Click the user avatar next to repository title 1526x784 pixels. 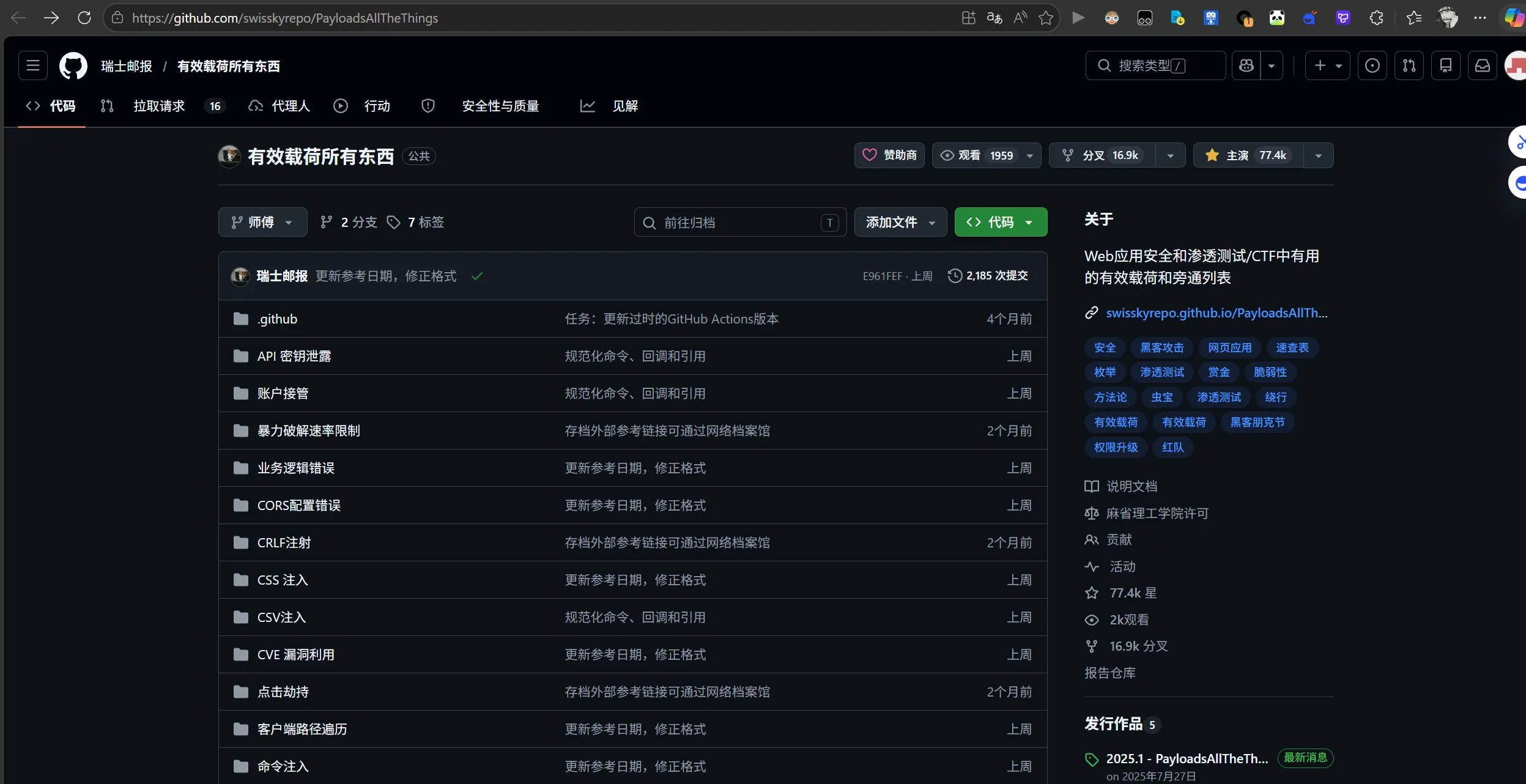(229, 156)
